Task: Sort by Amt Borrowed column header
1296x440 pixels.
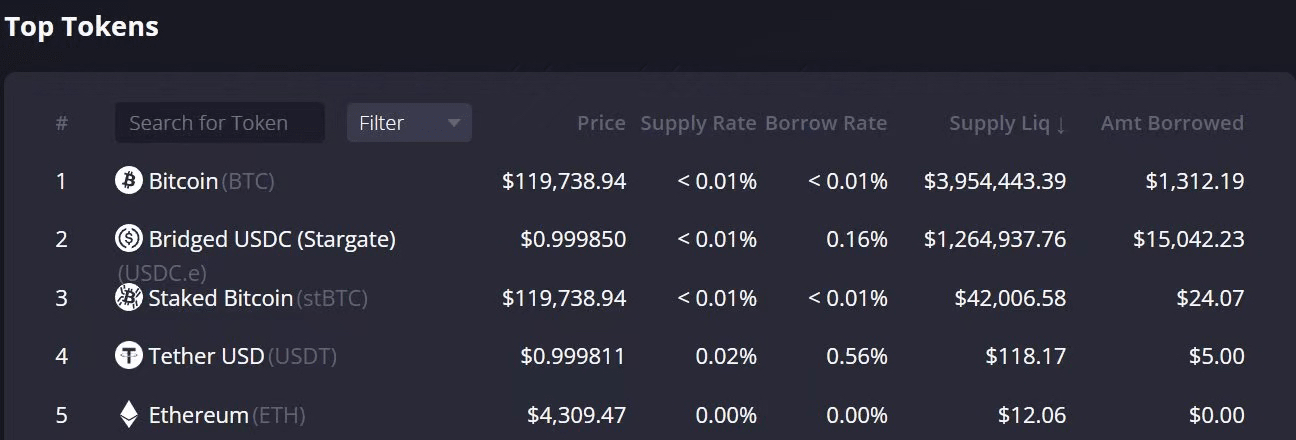Action: (x=1172, y=123)
